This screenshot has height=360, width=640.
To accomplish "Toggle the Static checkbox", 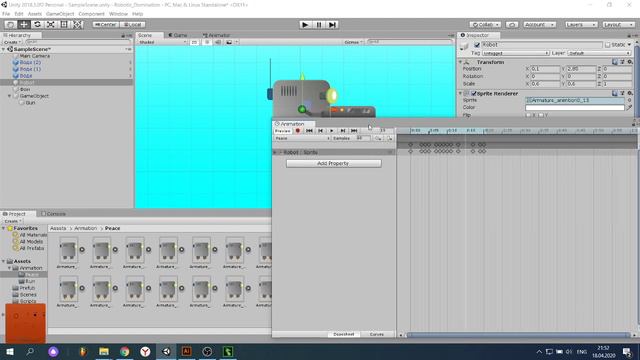I will pos(607,45).
